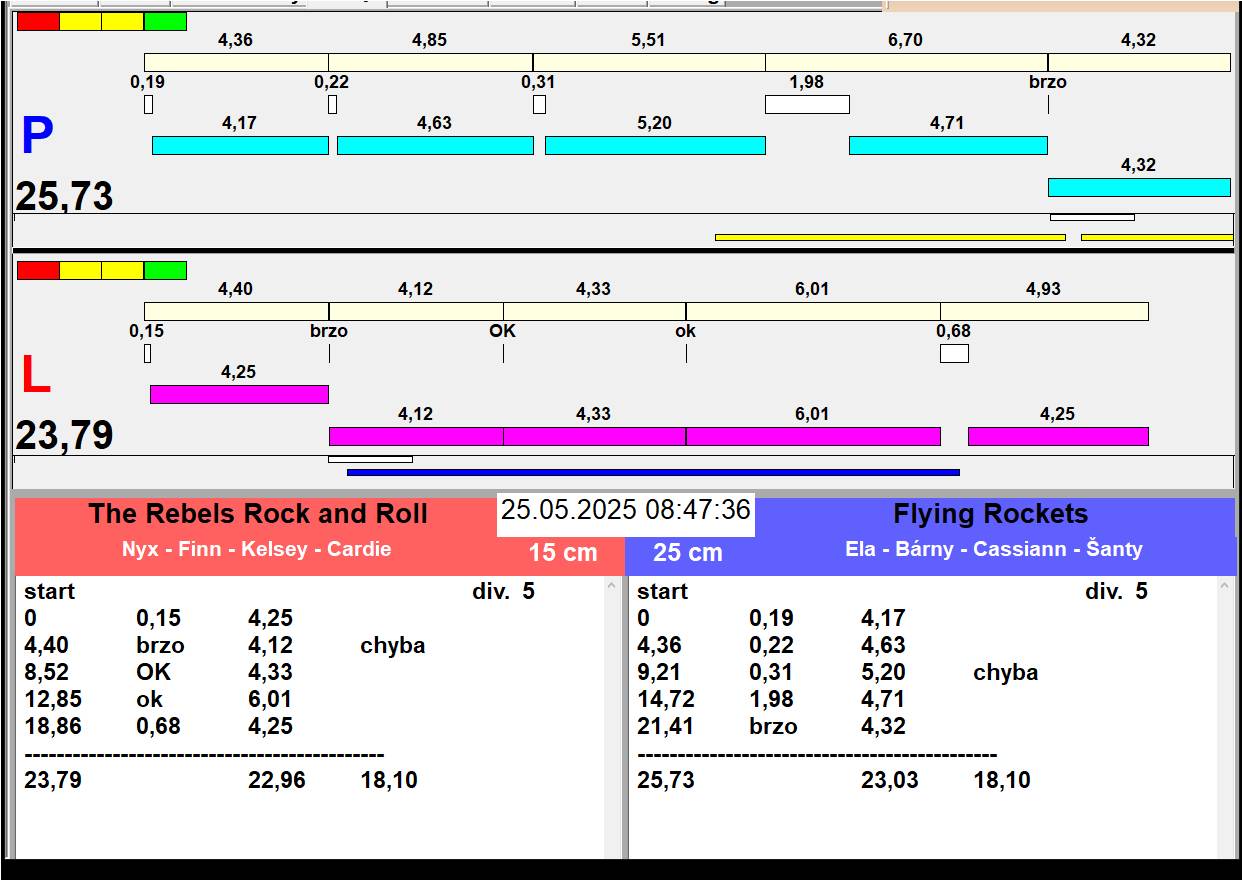Select the cyan bar labeled 4,63

(x=435, y=145)
